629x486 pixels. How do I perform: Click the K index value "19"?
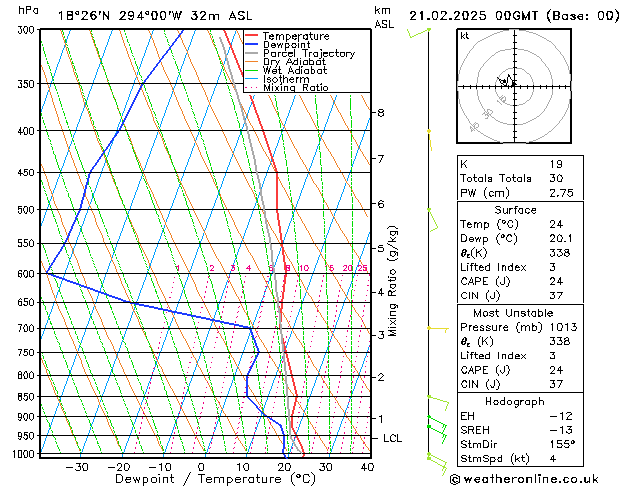(556, 164)
